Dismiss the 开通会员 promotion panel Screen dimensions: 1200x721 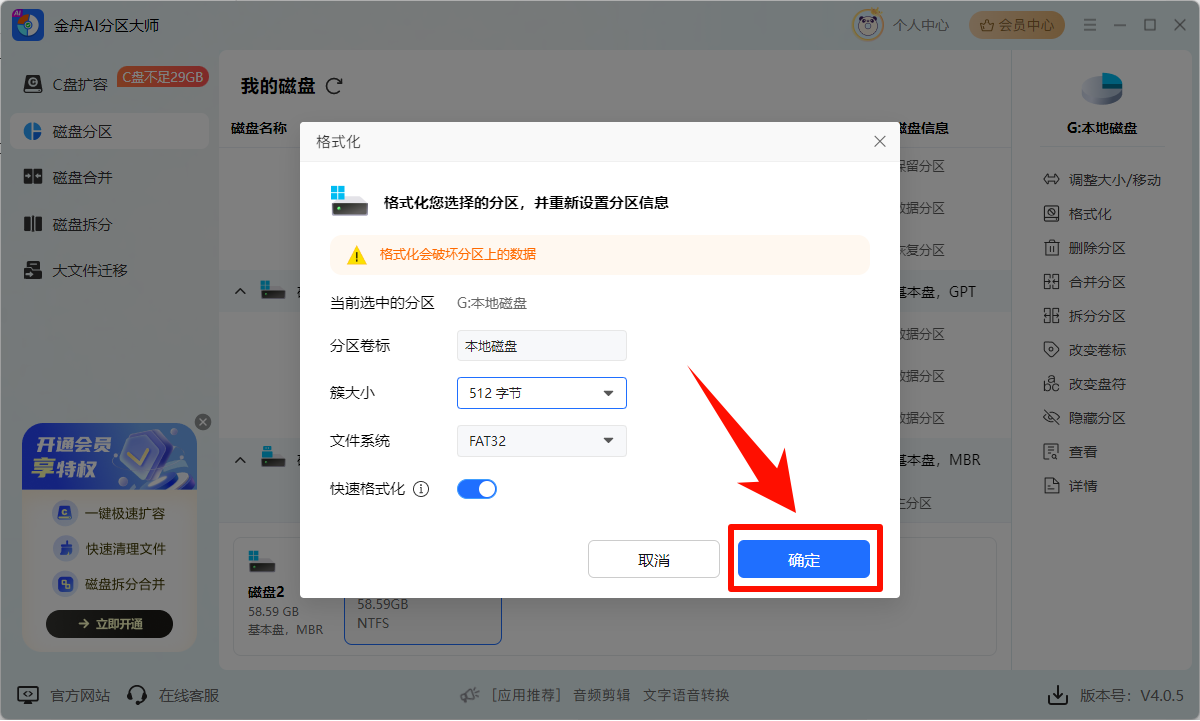(203, 422)
